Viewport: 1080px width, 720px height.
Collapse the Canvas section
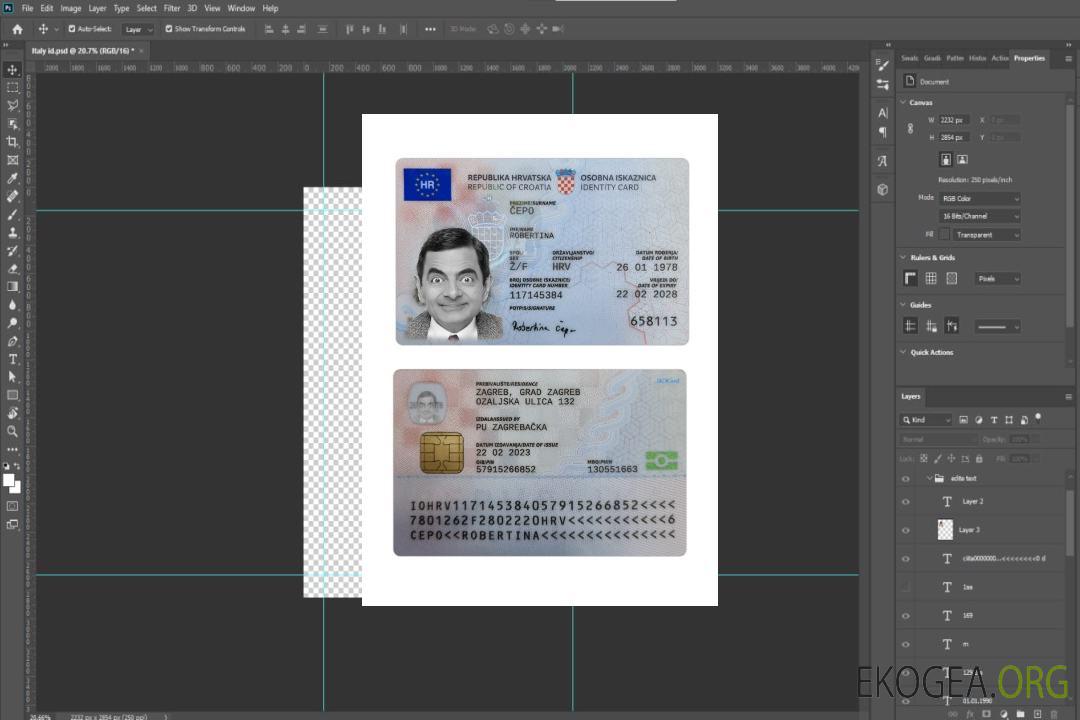[903, 103]
